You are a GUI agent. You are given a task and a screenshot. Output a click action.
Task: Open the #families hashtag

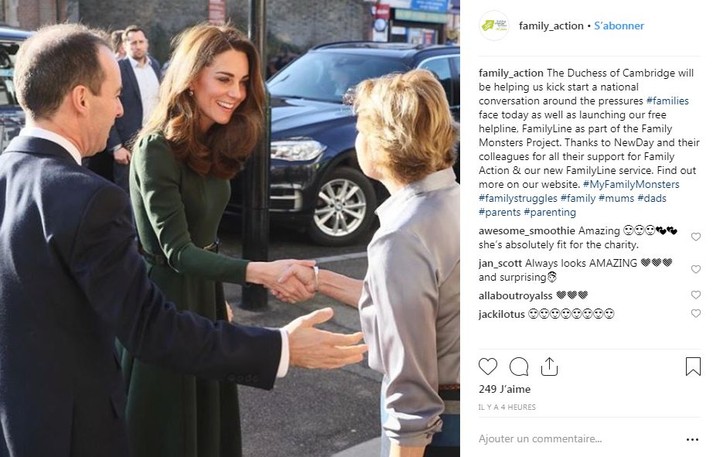tap(667, 101)
